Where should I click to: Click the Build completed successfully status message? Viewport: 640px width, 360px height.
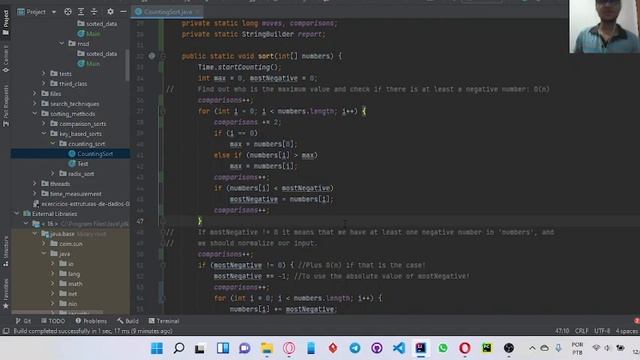(x=93, y=331)
